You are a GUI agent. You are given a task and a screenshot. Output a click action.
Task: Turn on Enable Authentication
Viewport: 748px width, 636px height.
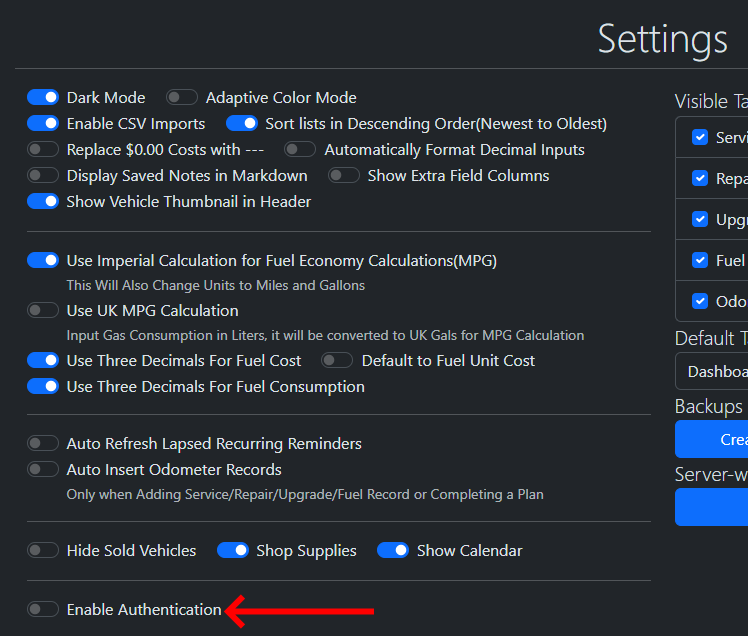pos(43,610)
